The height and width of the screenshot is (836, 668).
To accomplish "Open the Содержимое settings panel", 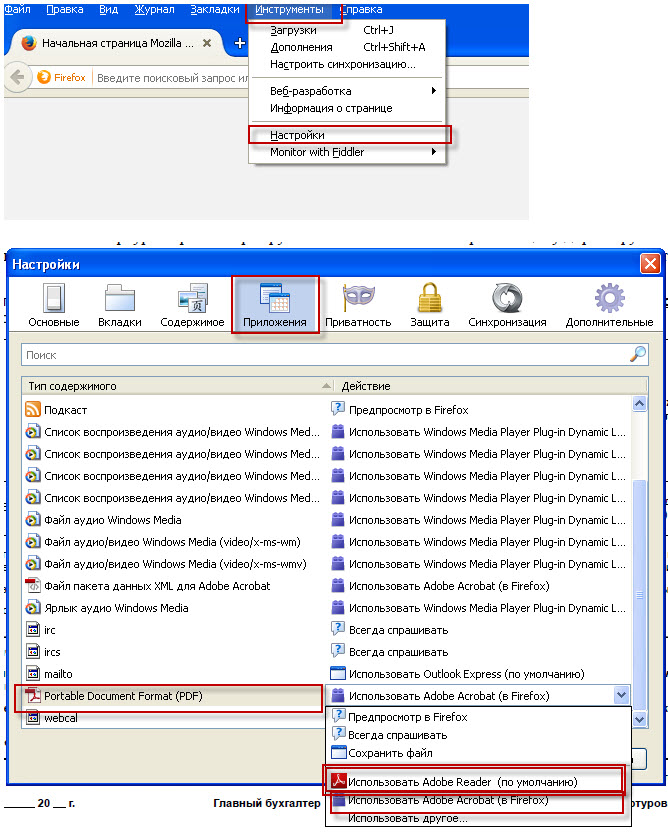I will tap(192, 304).
